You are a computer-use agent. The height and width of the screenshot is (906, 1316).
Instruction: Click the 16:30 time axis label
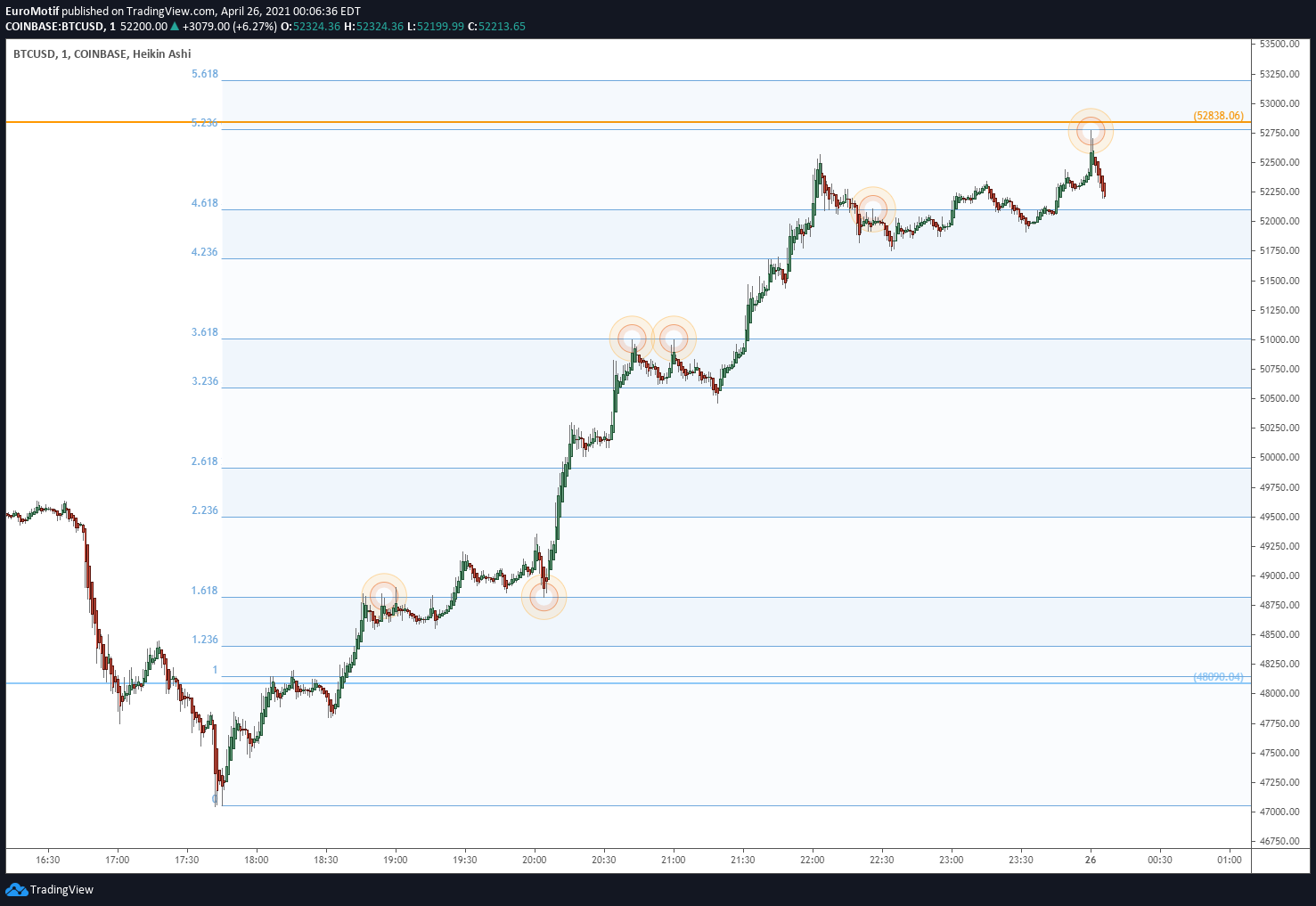tap(48, 860)
